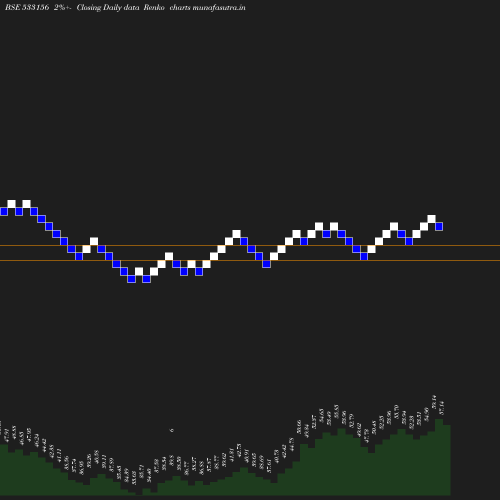
Task: Click the 58.14 price label above the green bars
Action: 434,402
